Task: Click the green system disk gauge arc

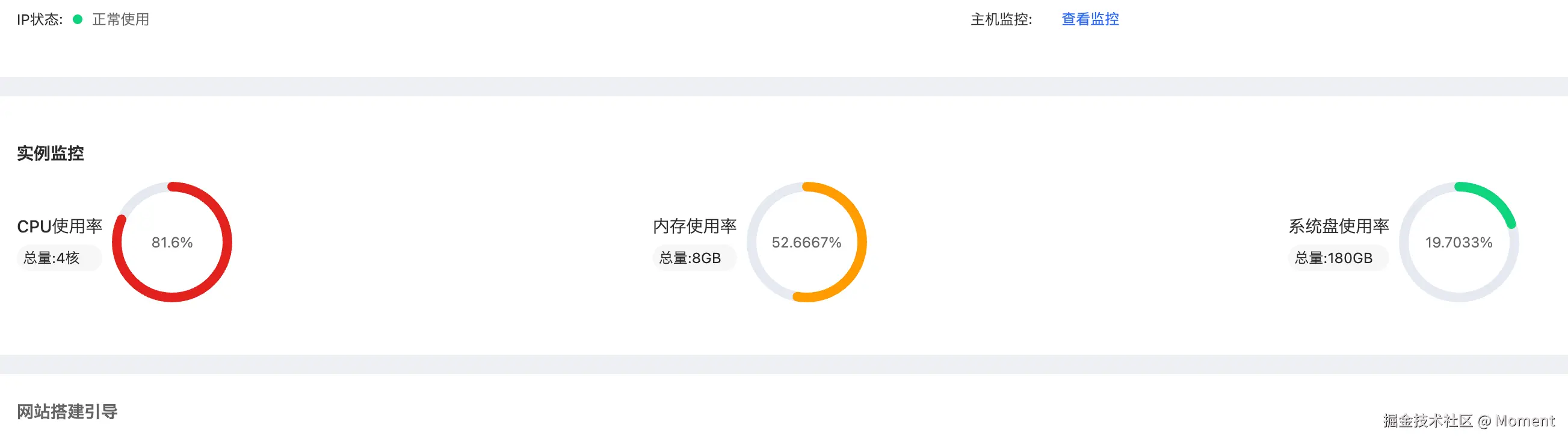Action: tap(1493, 199)
